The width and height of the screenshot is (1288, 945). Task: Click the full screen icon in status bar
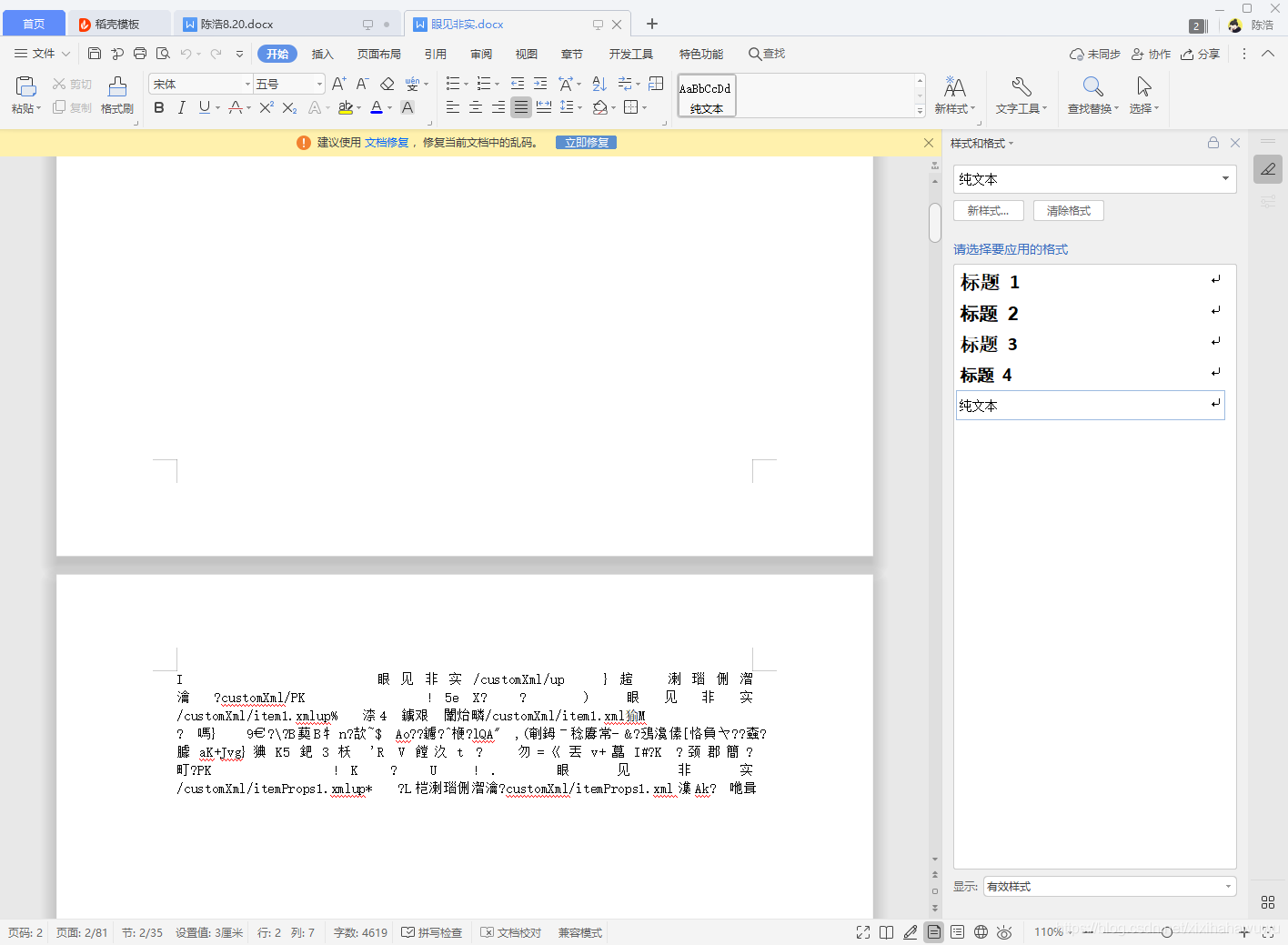[x=863, y=932]
